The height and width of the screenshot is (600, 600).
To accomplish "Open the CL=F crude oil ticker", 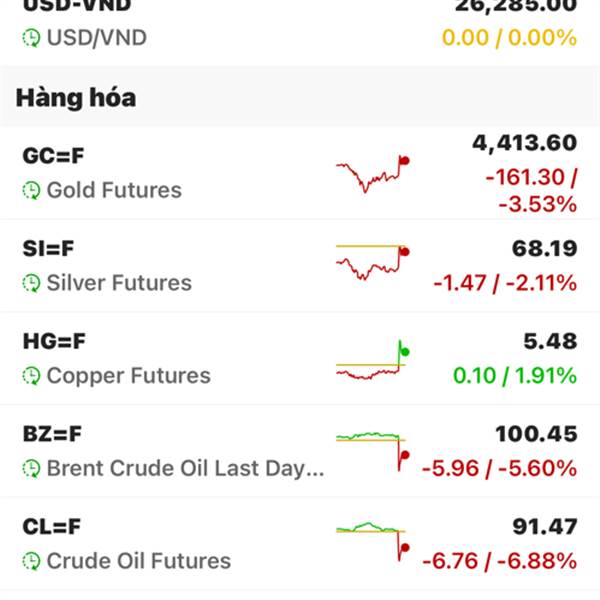I will pos(53,527).
